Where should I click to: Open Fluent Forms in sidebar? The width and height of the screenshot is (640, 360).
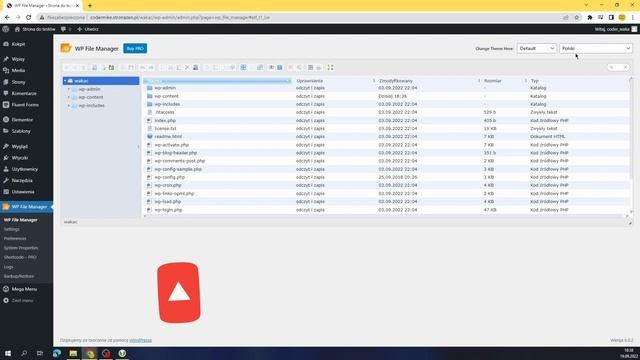[x=26, y=105]
